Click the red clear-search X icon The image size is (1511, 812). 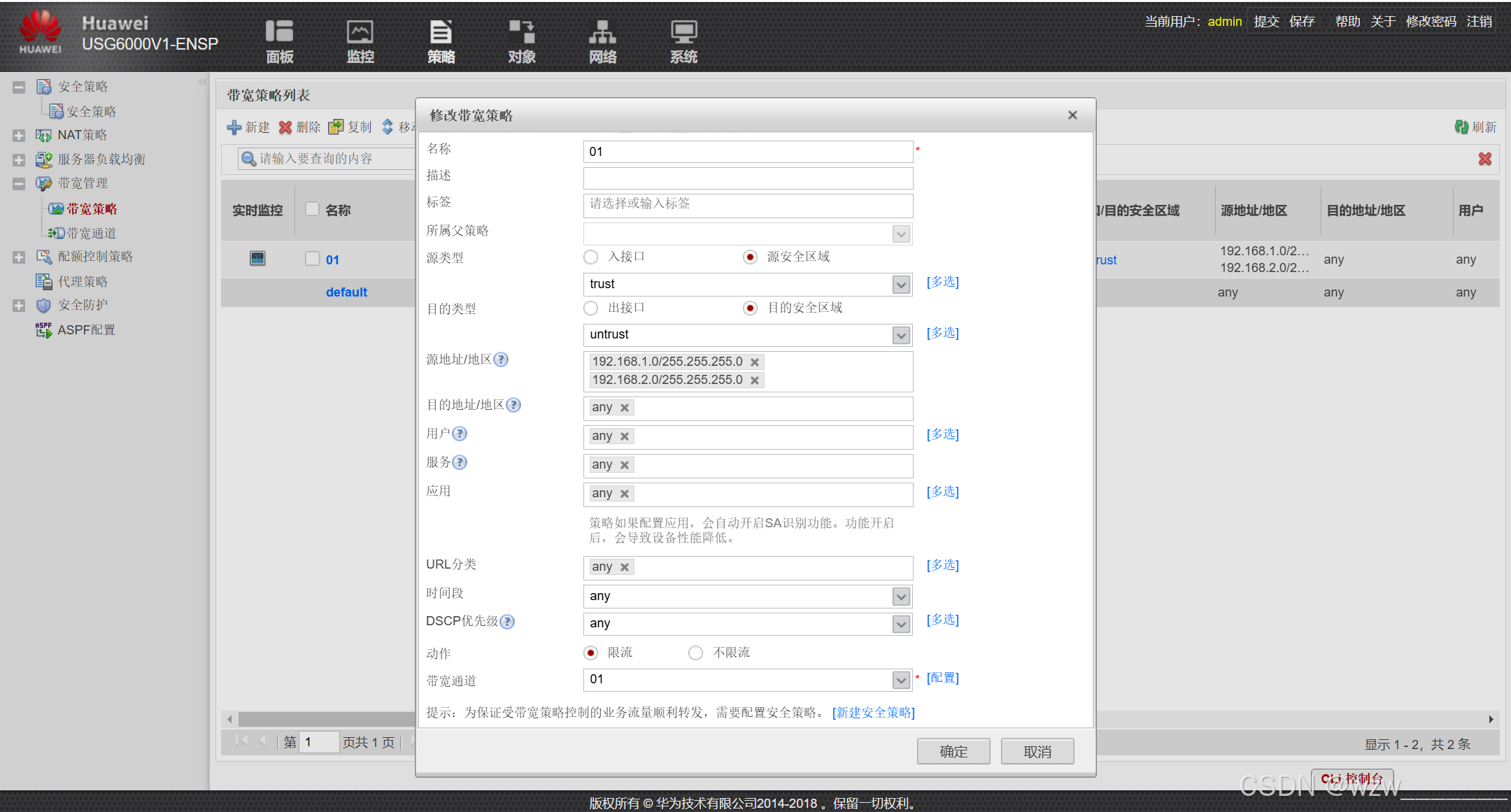[x=1484, y=159]
